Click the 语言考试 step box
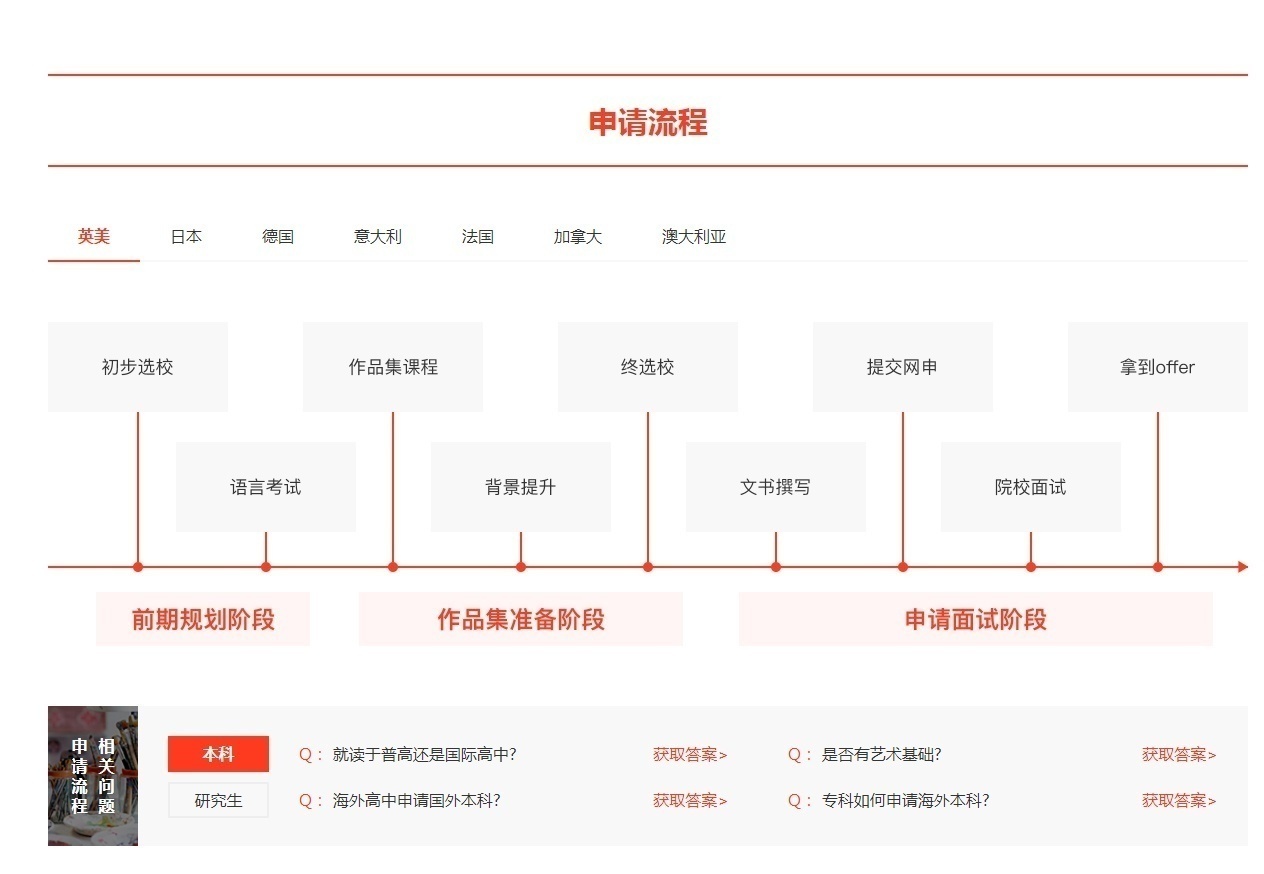The width and height of the screenshot is (1264, 874). (x=266, y=487)
